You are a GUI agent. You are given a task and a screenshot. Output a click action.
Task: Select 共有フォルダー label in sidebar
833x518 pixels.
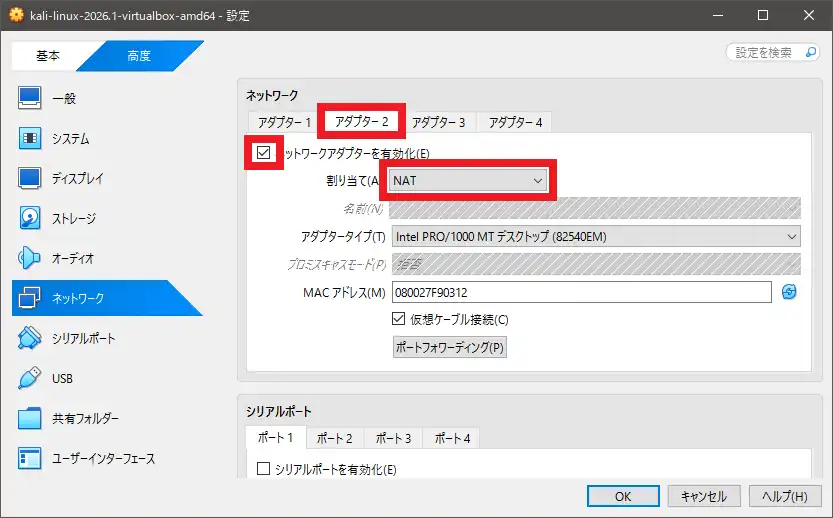[x=86, y=419]
